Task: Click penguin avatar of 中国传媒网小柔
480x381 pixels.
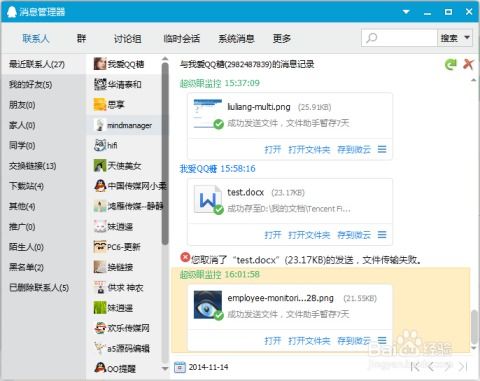Action: click(x=100, y=186)
